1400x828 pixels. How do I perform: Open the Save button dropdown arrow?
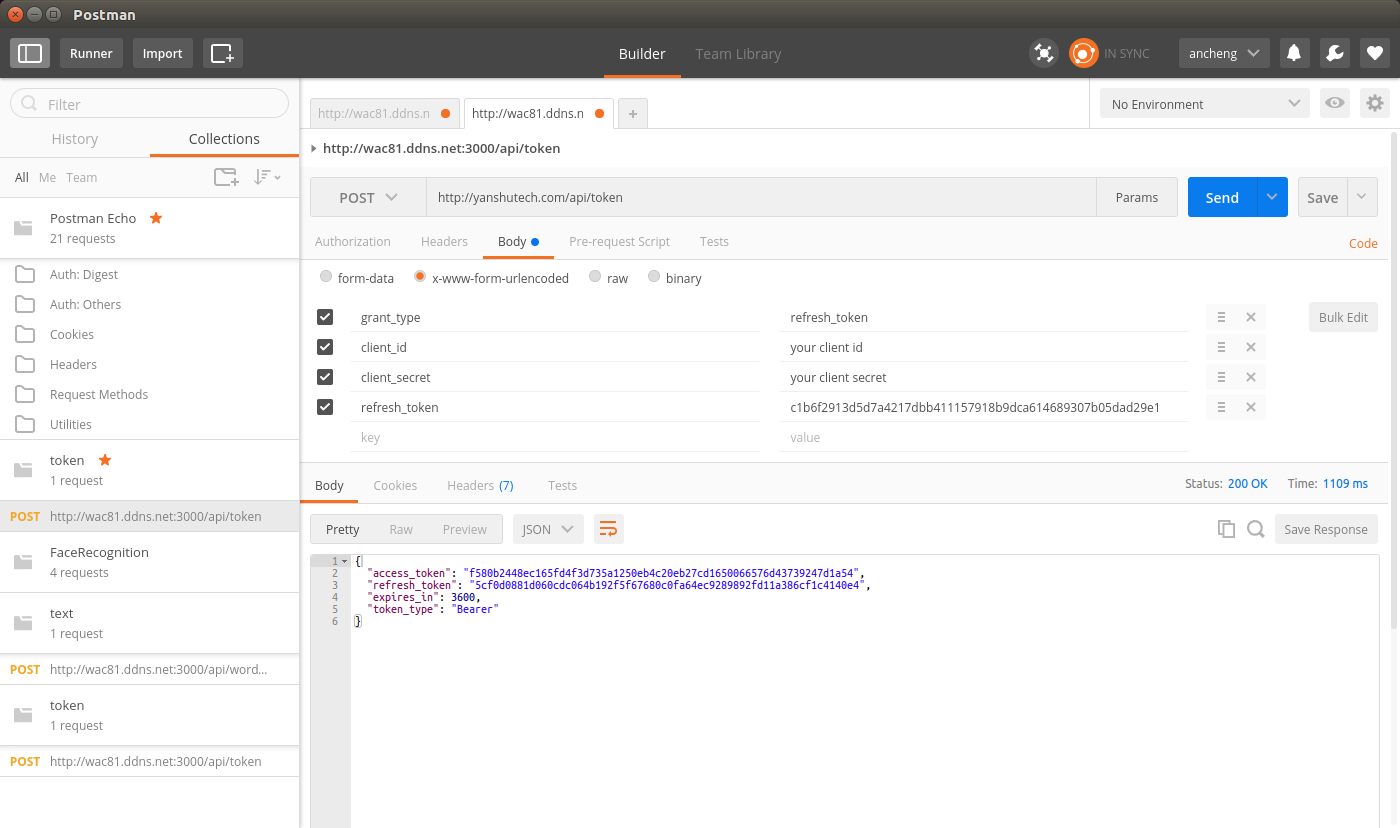1361,197
